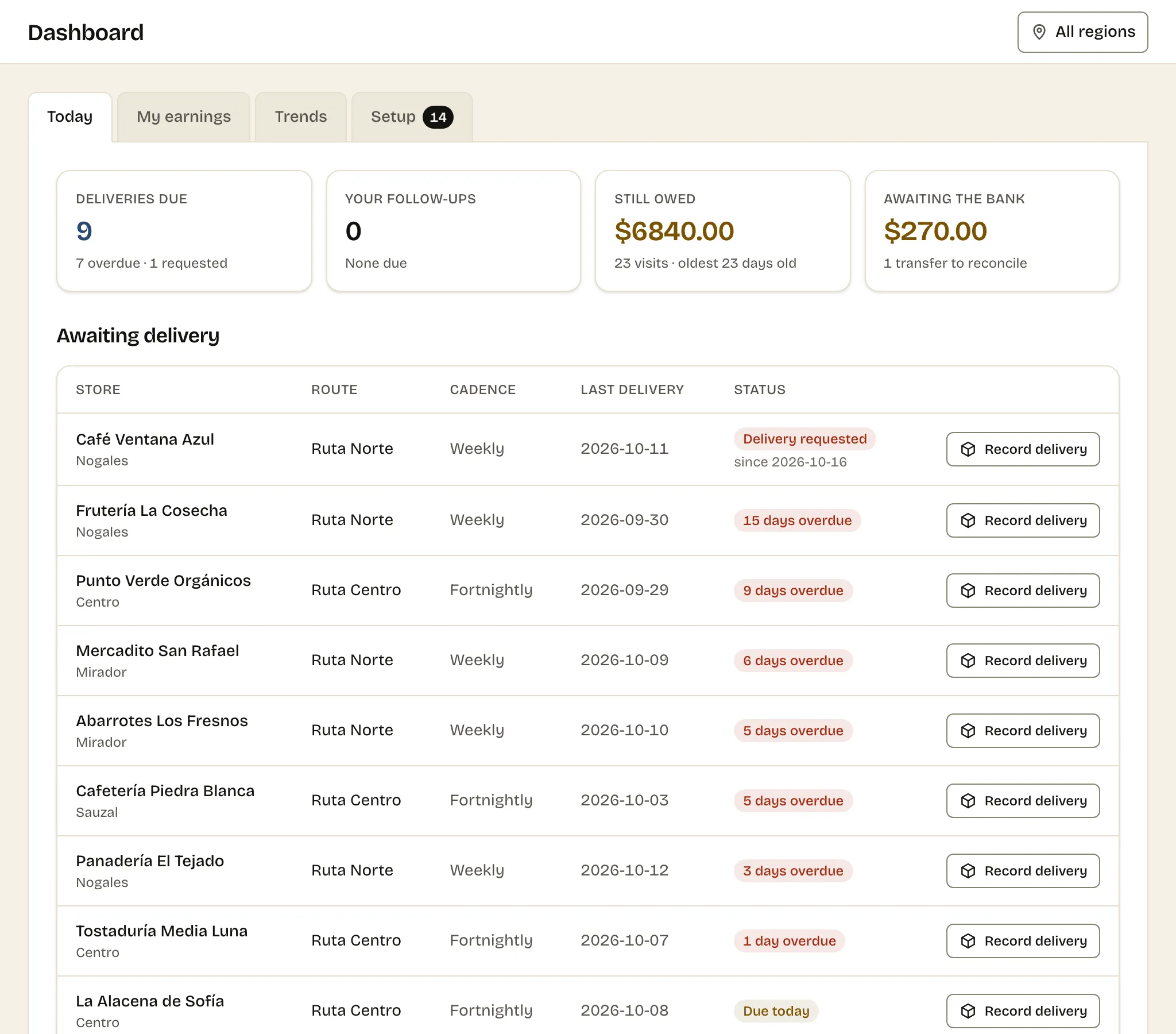Screen dimensions: 1176x1034
Task: Click the Cadence column header
Action: tap(482, 390)
